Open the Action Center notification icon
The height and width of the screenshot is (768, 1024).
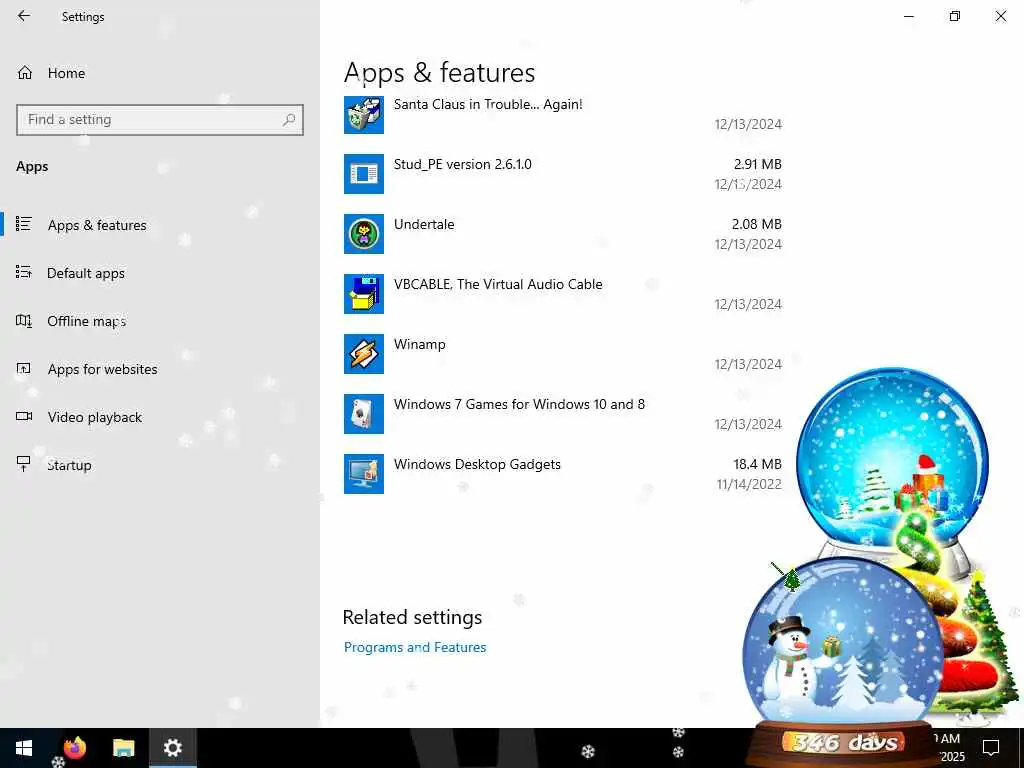(x=991, y=748)
